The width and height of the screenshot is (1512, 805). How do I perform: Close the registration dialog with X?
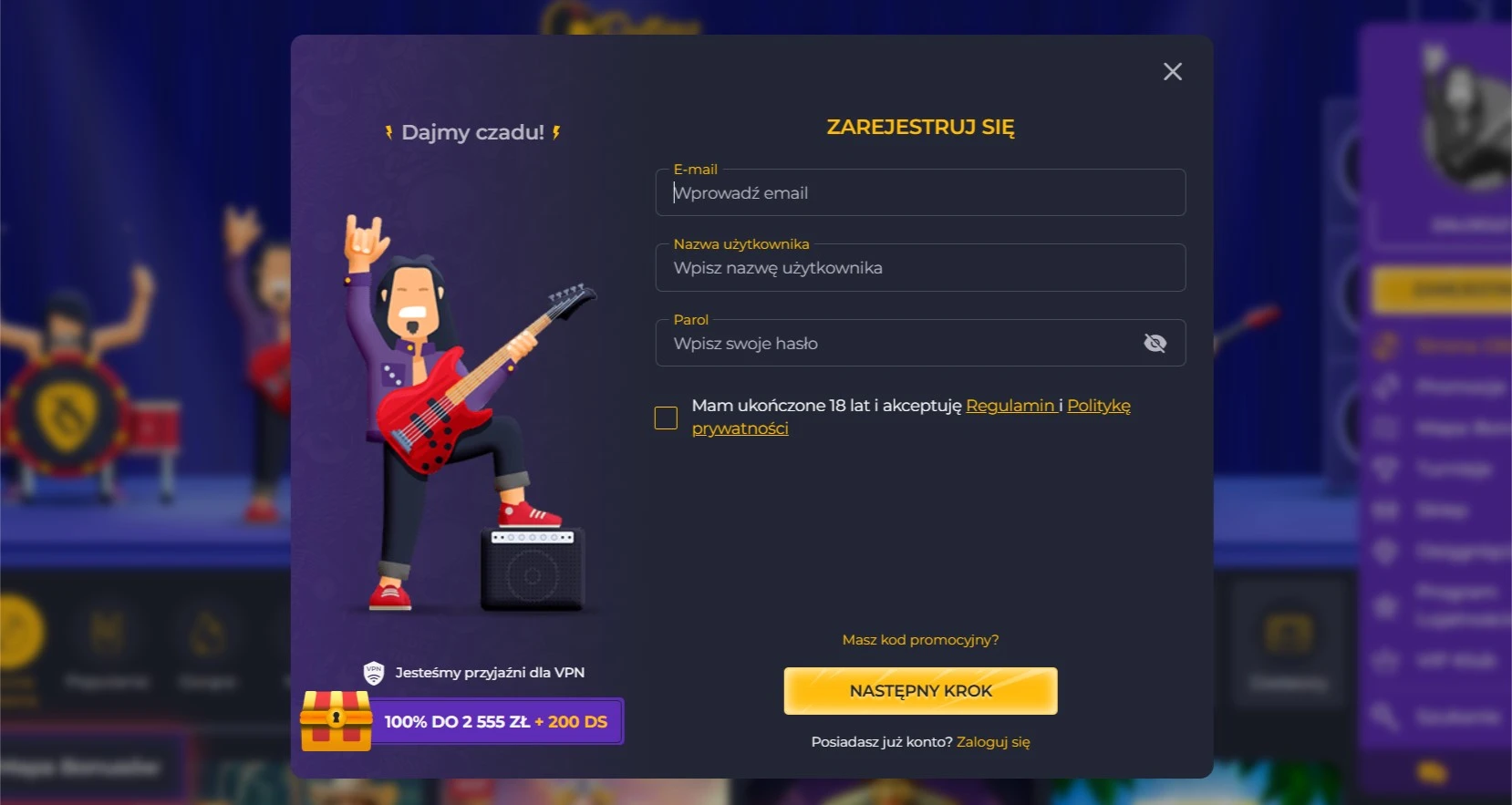[x=1173, y=71]
